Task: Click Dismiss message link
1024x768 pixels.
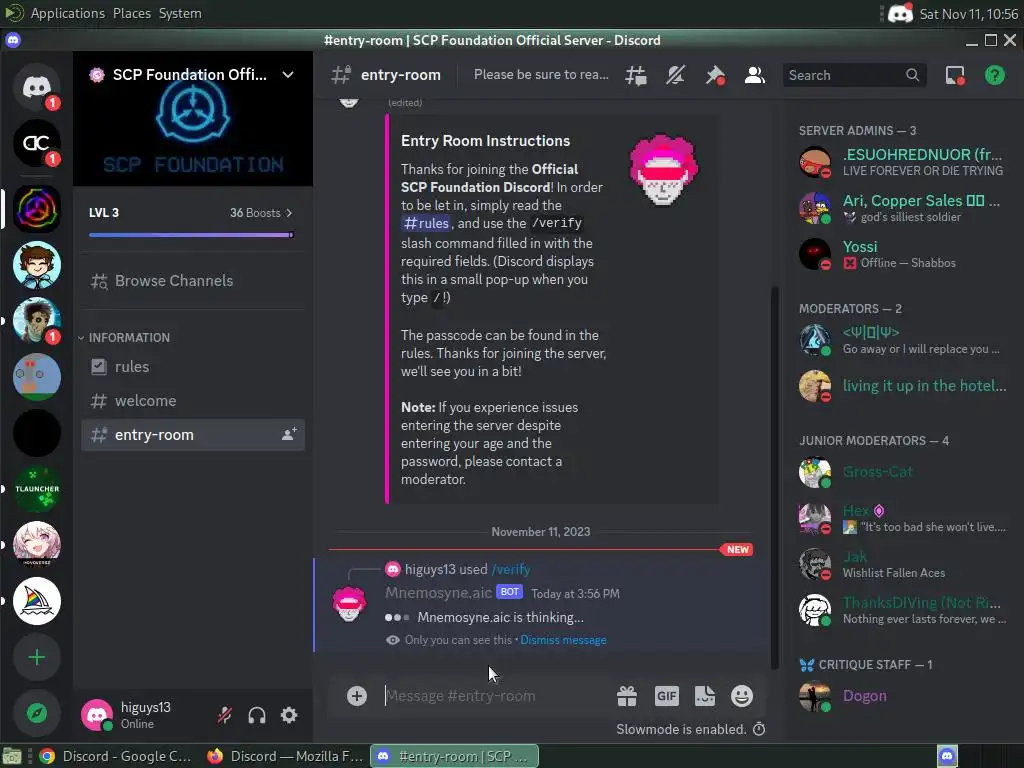Action: (563, 640)
